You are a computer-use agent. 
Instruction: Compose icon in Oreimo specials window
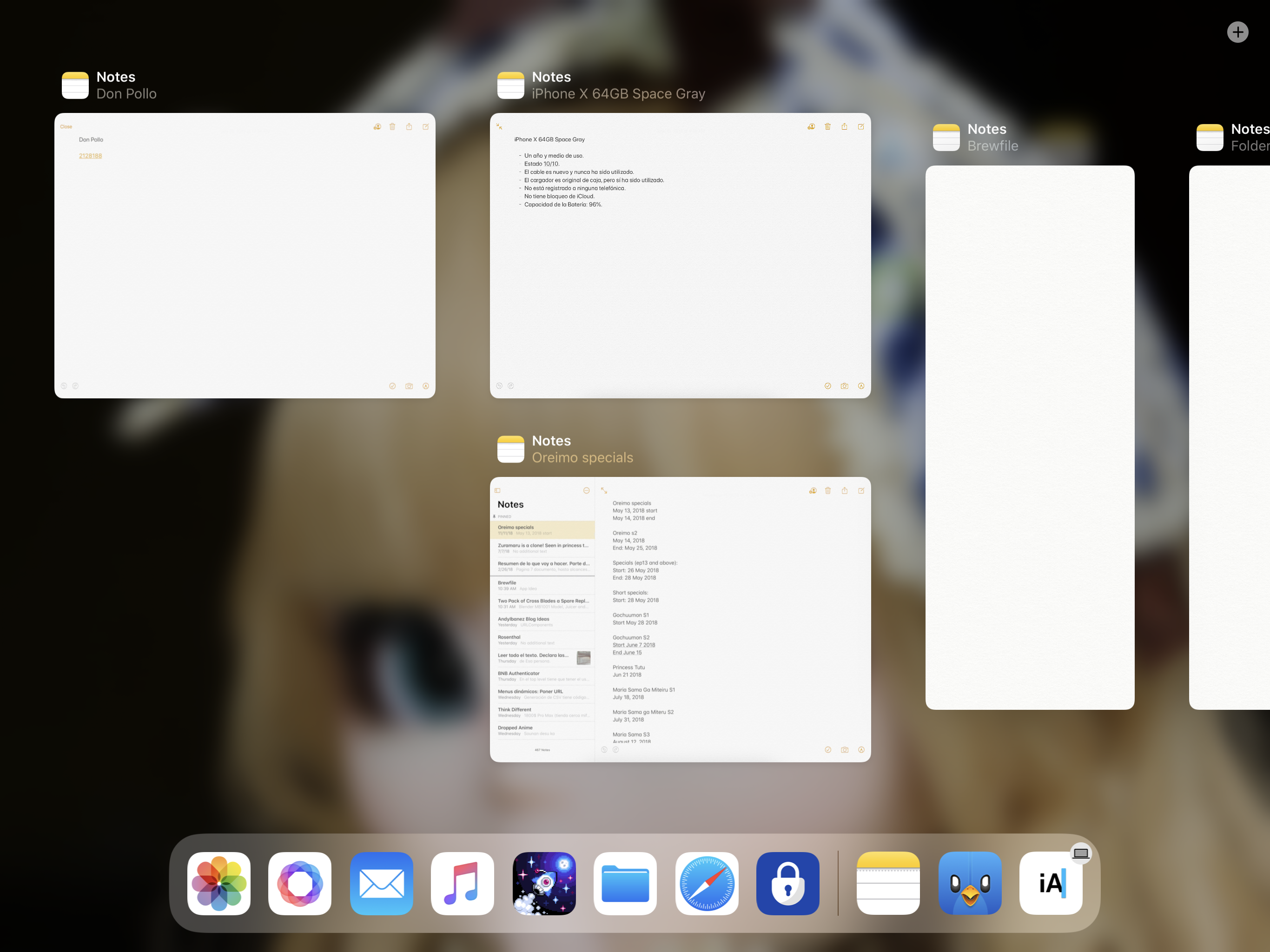(x=860, y=491)
